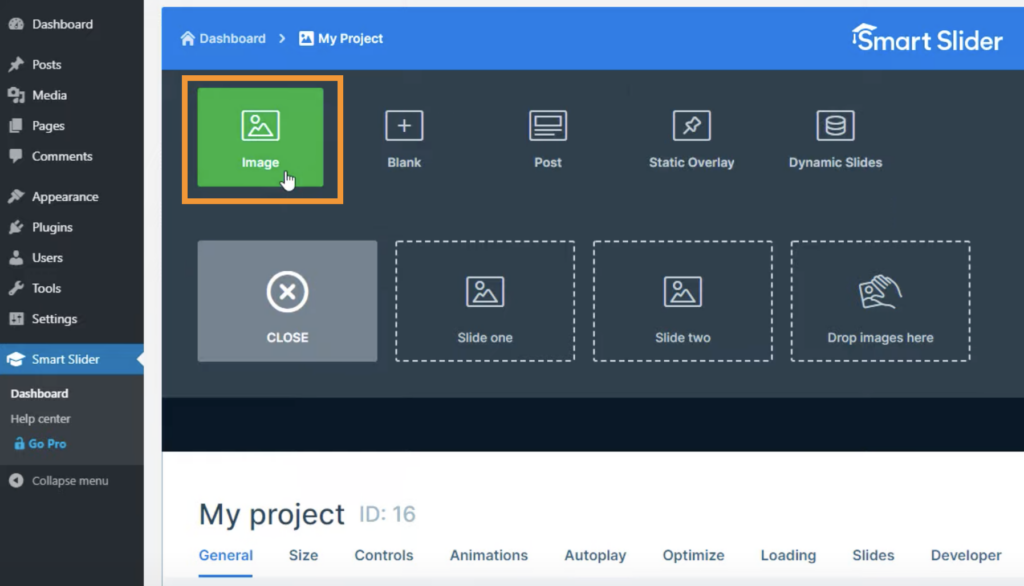Click the Go Pro link
1024x586 pixels.
[47, 444]
